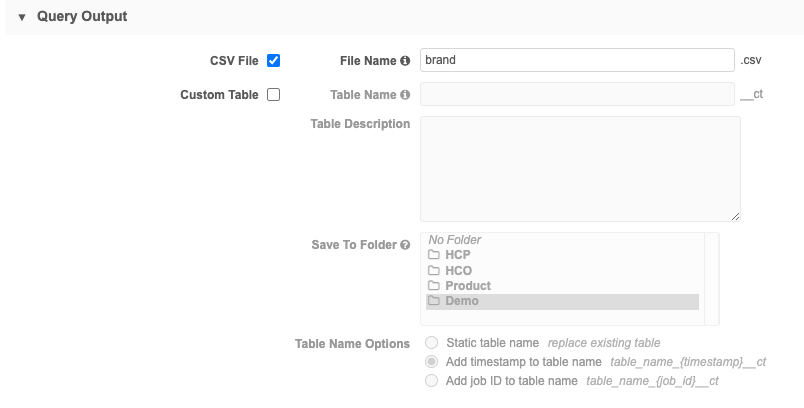Enable the Custom Table checkbox
The width and height of the screenshot is (804, 408).
point(274,95)
